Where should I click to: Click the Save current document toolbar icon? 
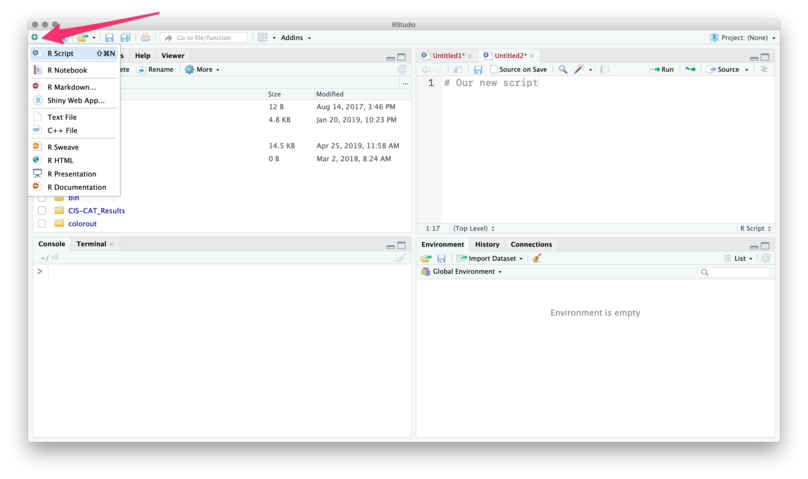coord(109,38)
